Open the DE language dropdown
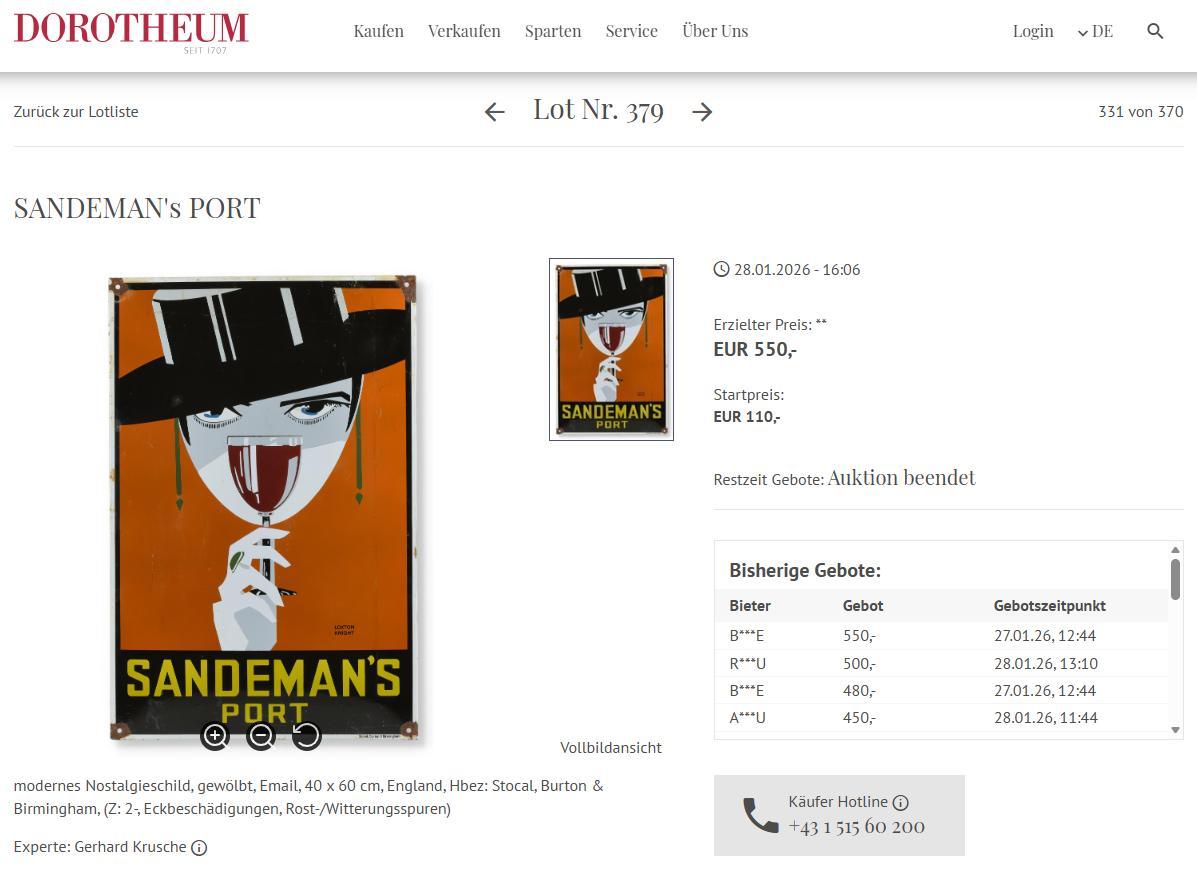 click(x=1095, y=31)
